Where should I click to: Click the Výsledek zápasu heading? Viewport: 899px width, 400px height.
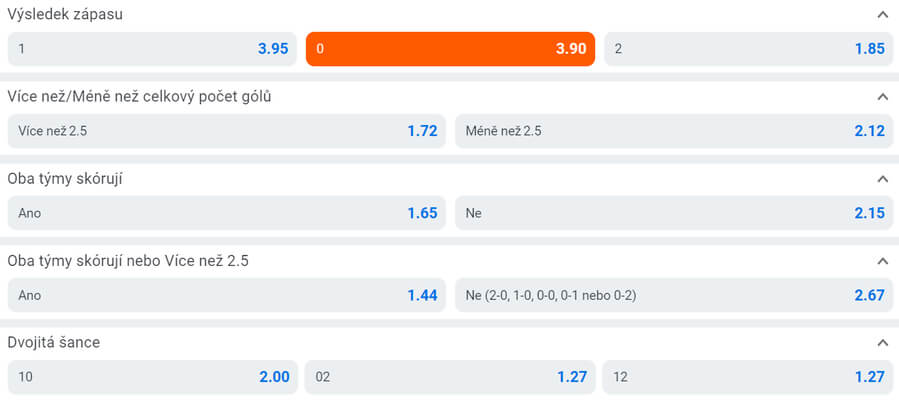pos(65,15)
